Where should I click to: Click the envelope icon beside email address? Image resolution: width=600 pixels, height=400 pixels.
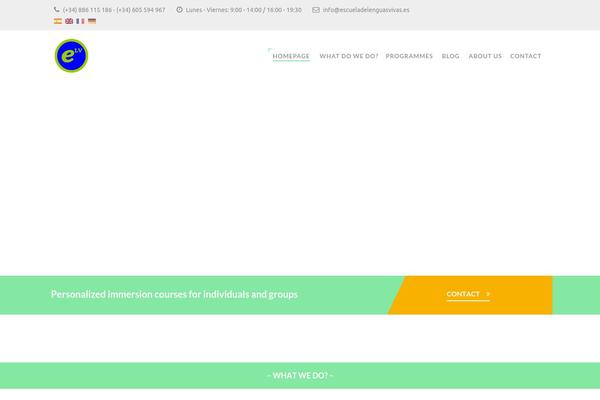coord(316,10)
